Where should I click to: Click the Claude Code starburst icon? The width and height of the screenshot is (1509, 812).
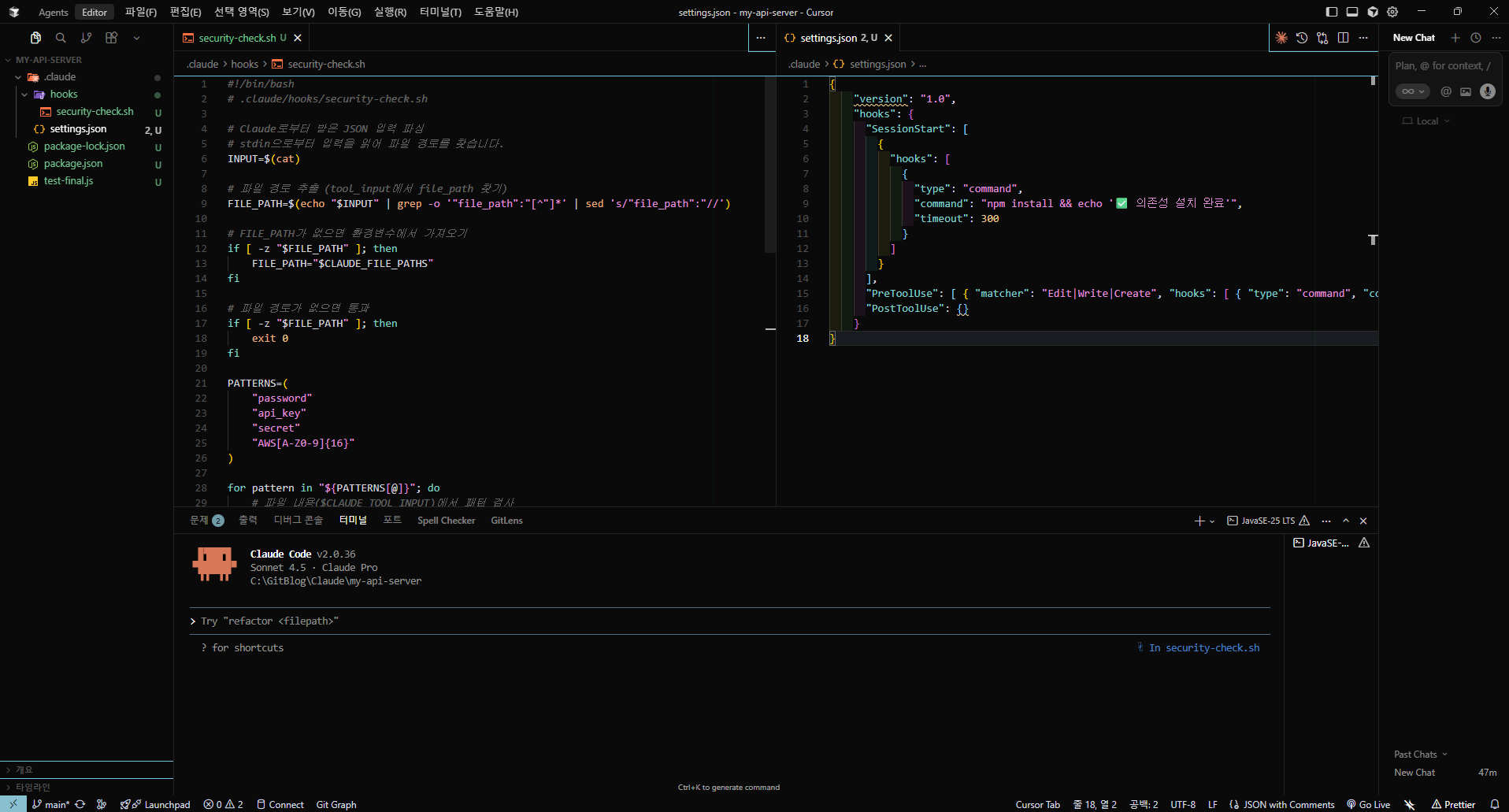point(1281,38)
